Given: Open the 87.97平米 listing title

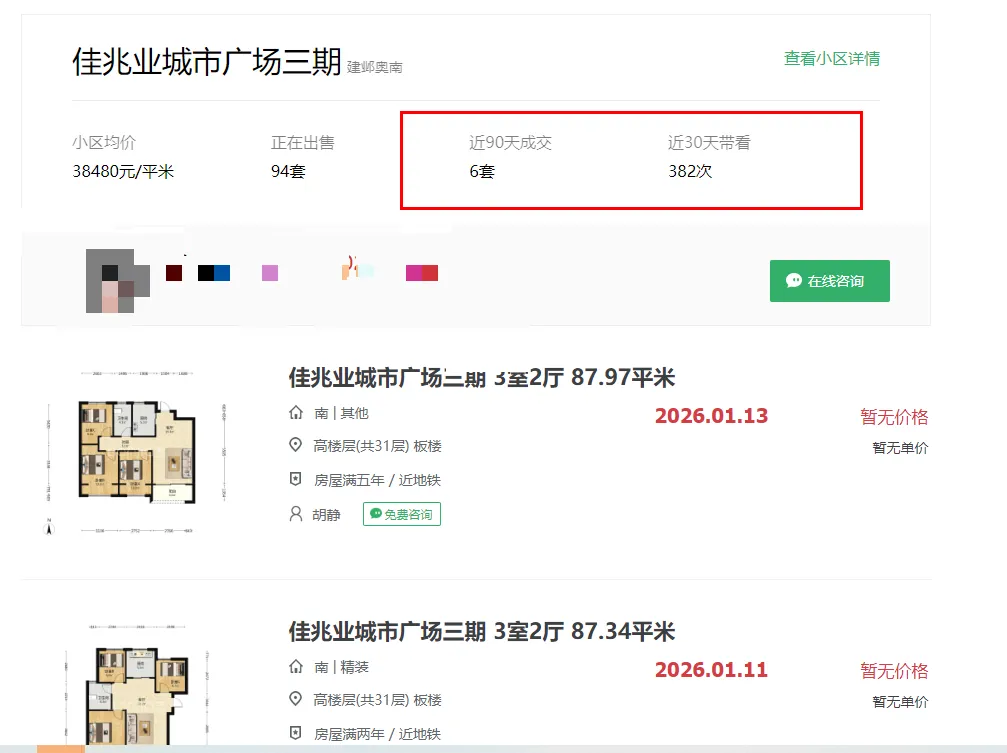Looking at the screenshot, I should [482, 377].
